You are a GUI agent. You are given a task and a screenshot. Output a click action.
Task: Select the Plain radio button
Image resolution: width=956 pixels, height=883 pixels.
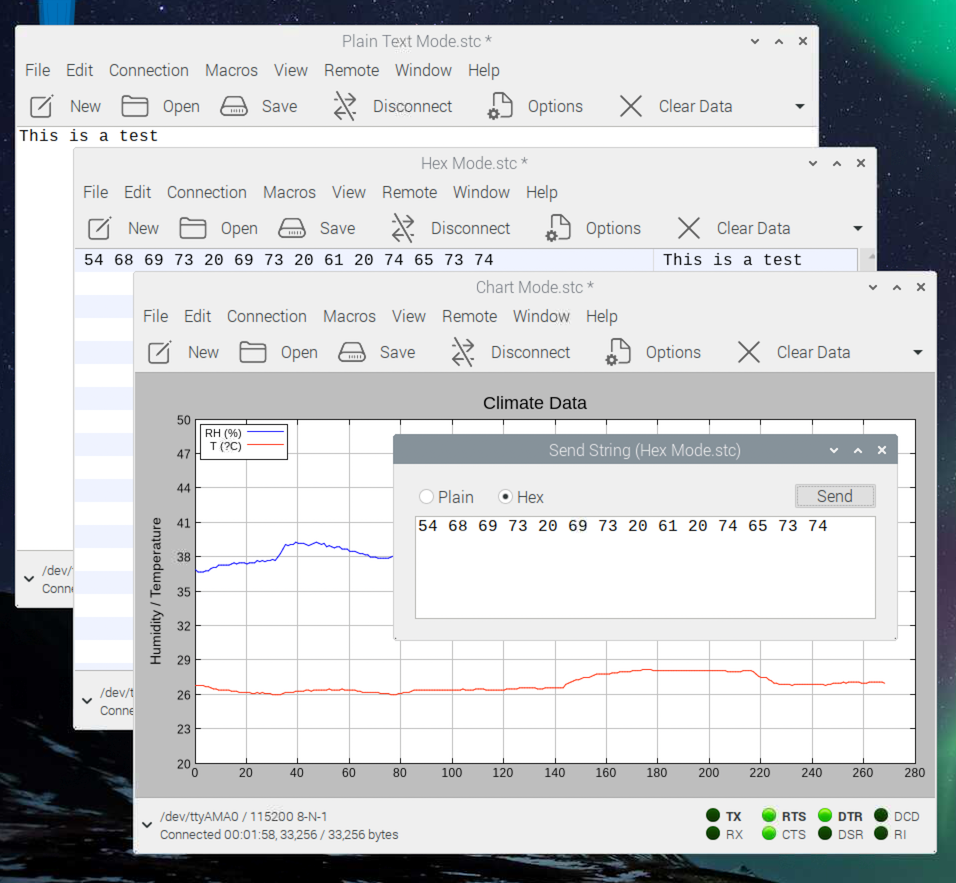(x=427, y=497)
